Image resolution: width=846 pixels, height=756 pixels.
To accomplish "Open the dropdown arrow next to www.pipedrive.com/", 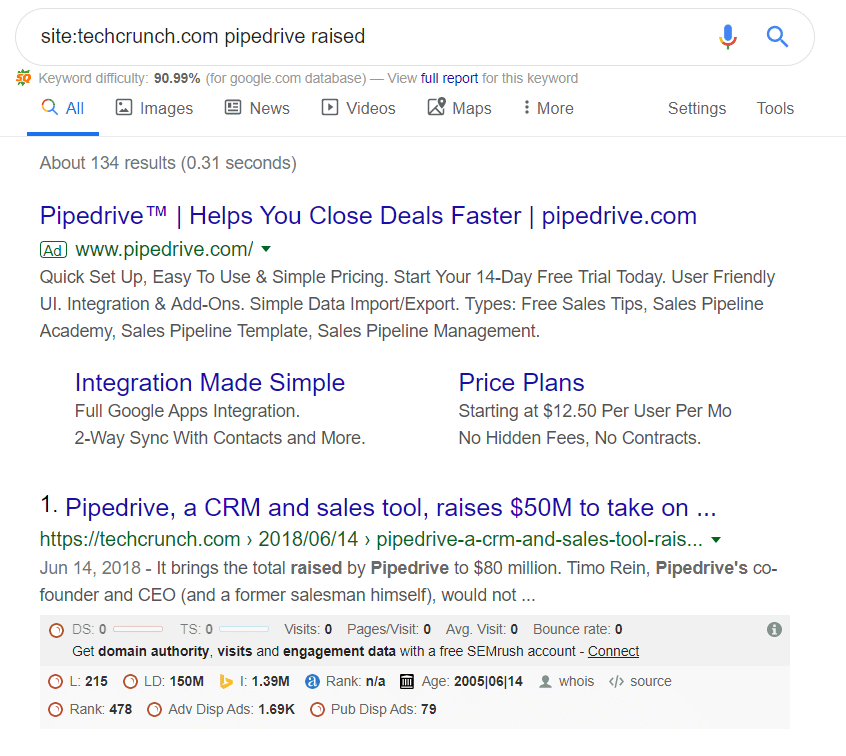I will click(266, 249).
